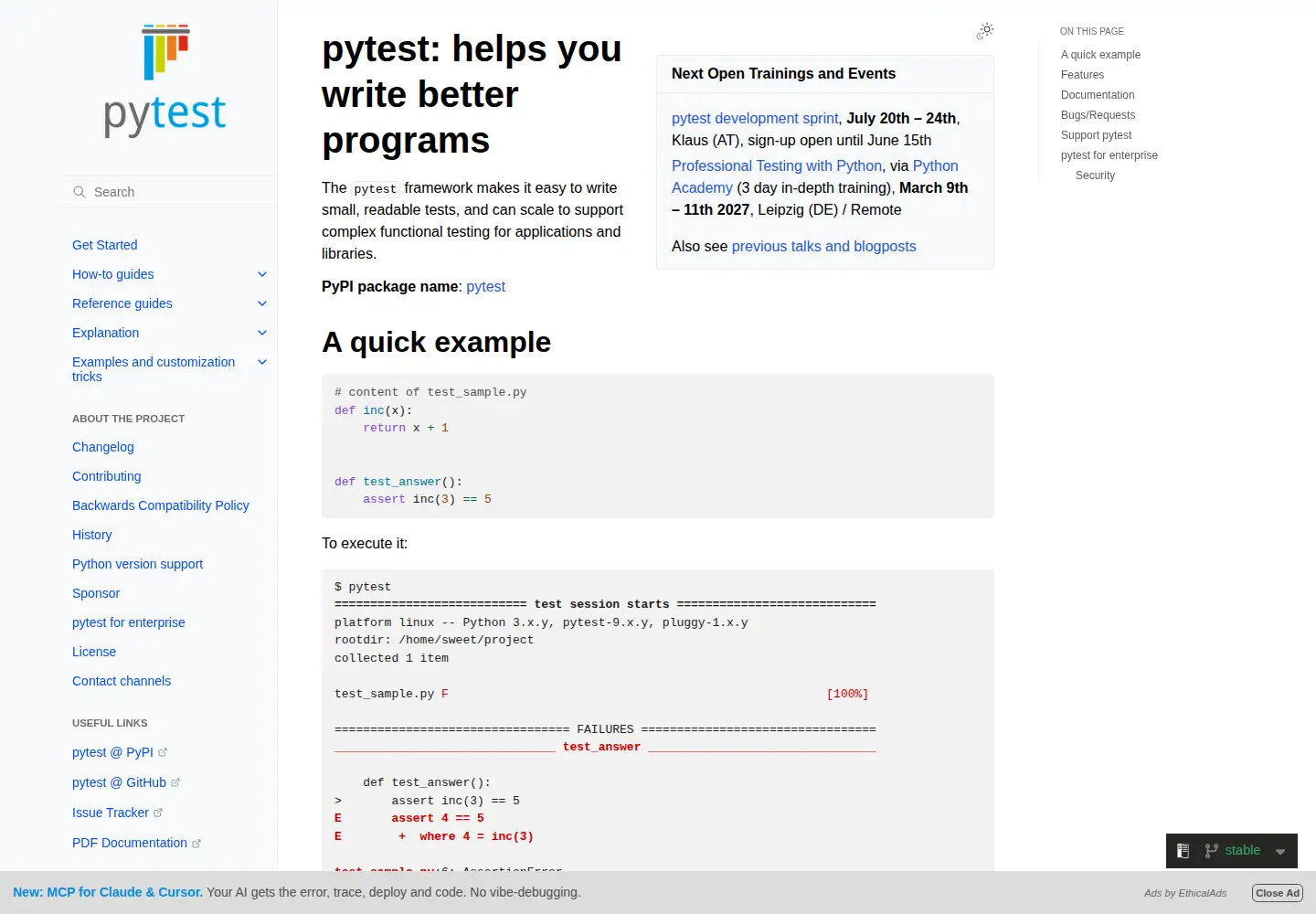
Task: Jump to Bugs/Requests section
Action: pyautogui.click(x=1098, y=115)
